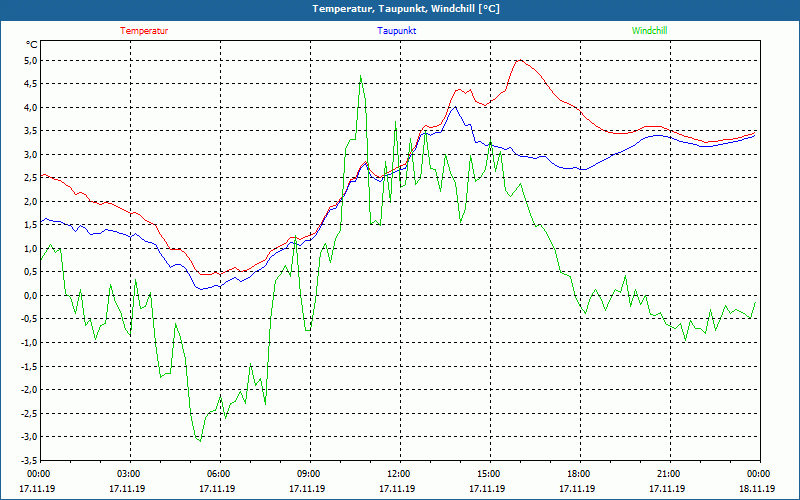Click the chart title 'Temperatur, Taupunkt, Windchill [°C]'

[406, 9]
